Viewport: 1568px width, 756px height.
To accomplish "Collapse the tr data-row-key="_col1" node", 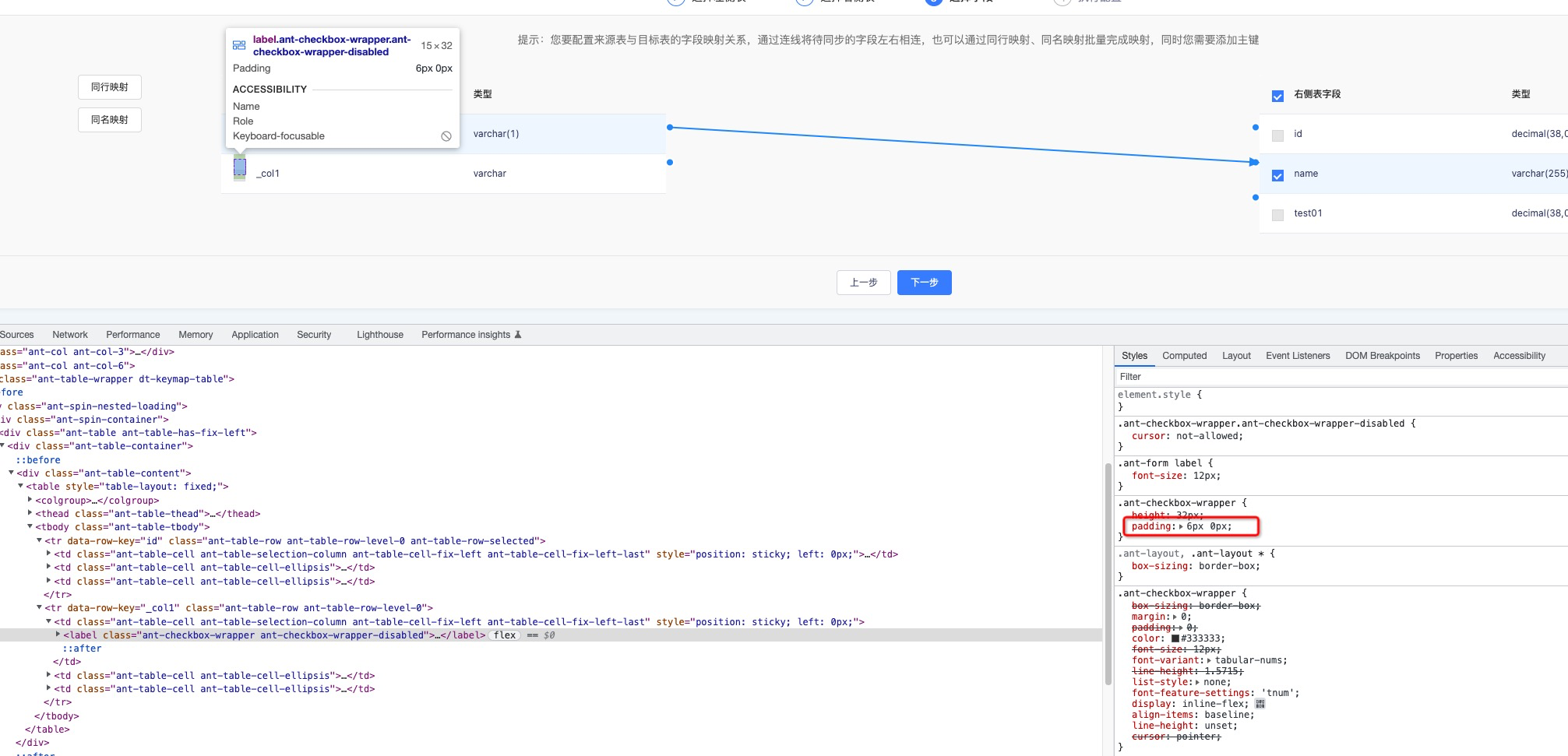I will pyautogui.click(x=39, y=607).
